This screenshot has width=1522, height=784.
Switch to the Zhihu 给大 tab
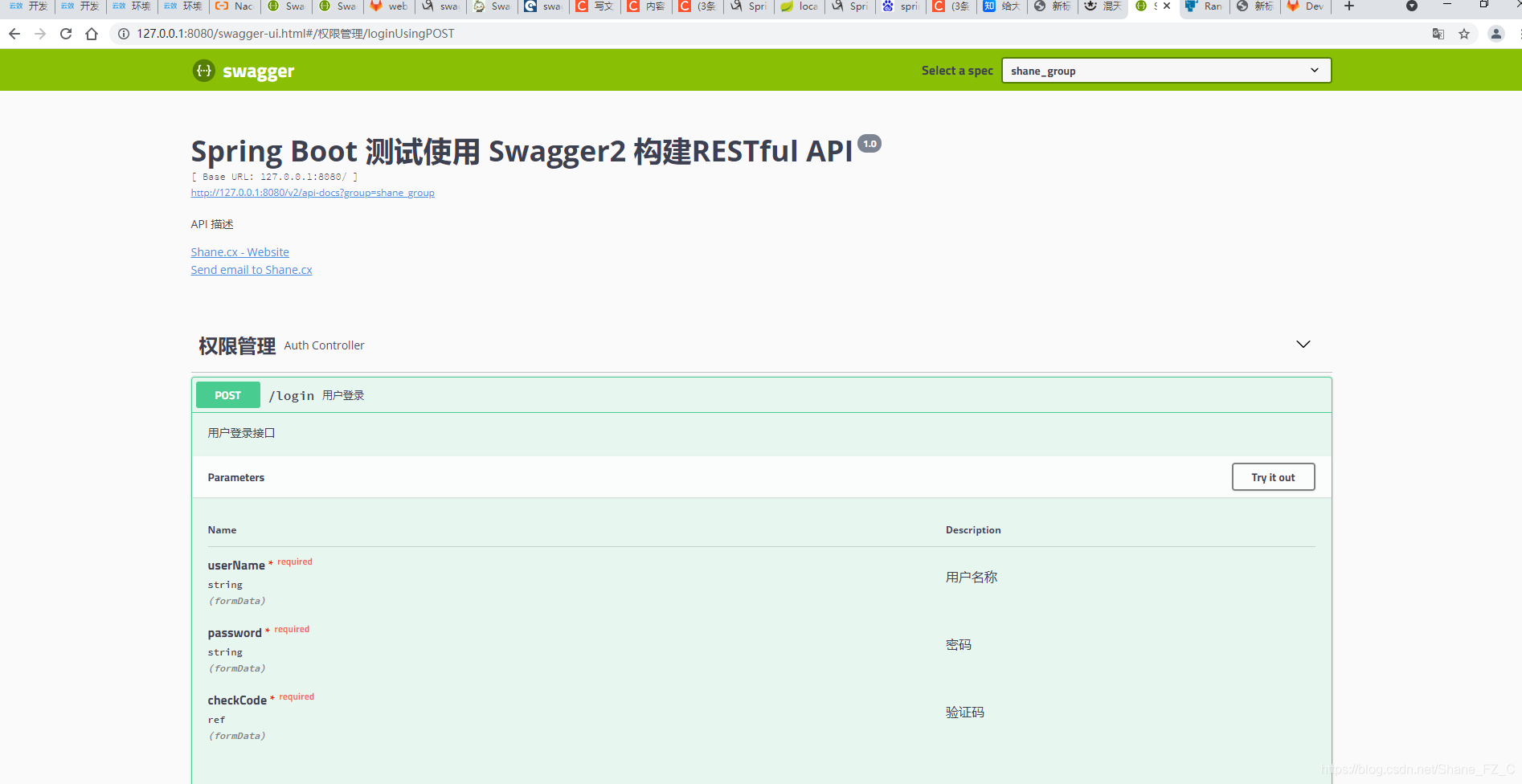1003,6
